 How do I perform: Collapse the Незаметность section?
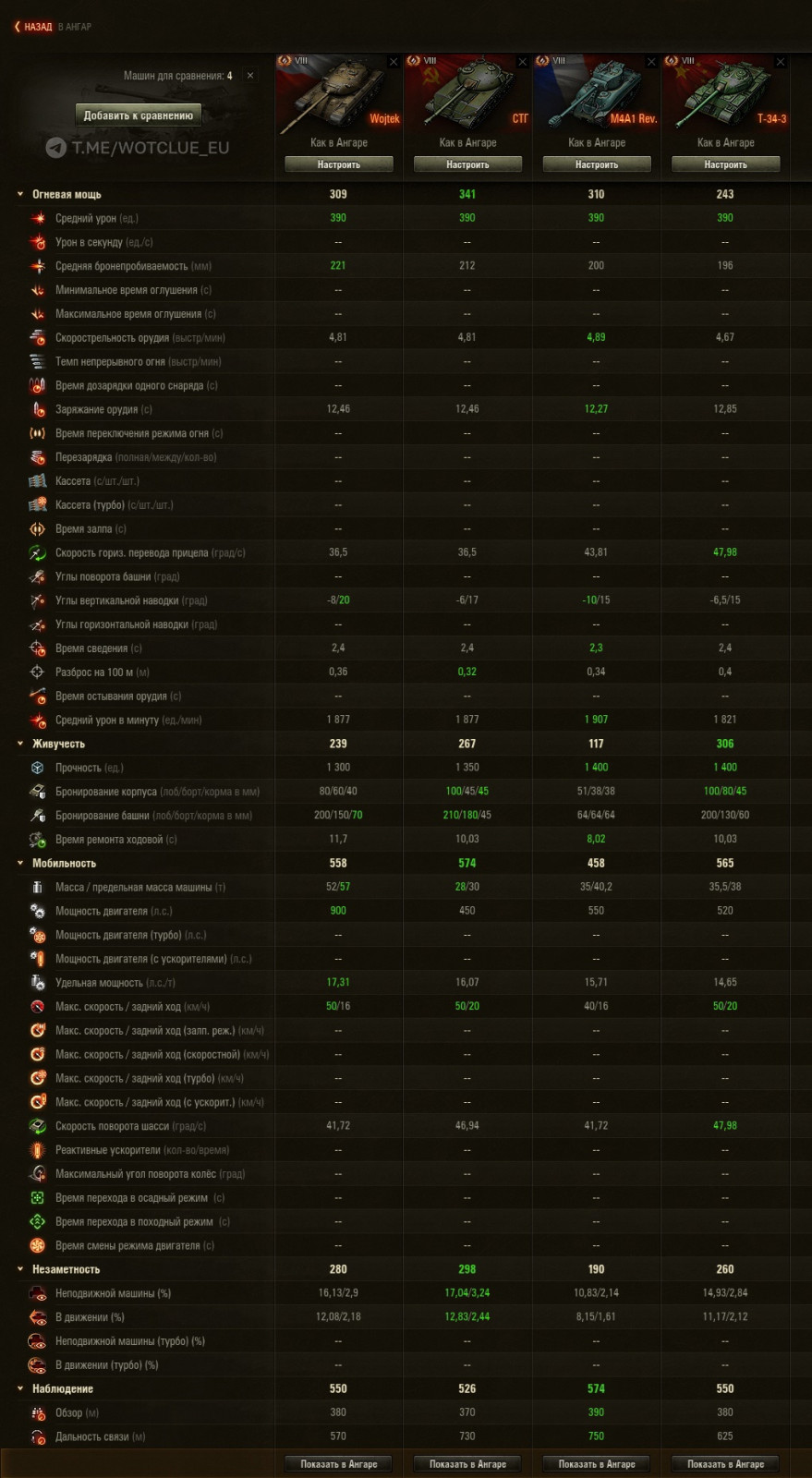point(20,1269)
